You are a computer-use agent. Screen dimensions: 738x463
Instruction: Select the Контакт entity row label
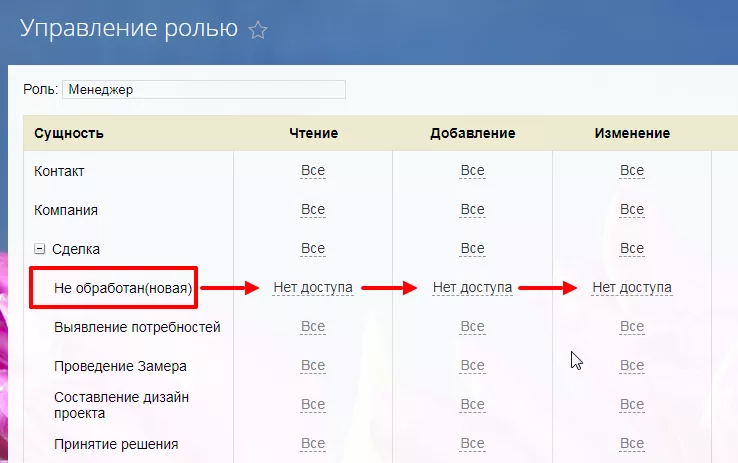click(59, 171)
